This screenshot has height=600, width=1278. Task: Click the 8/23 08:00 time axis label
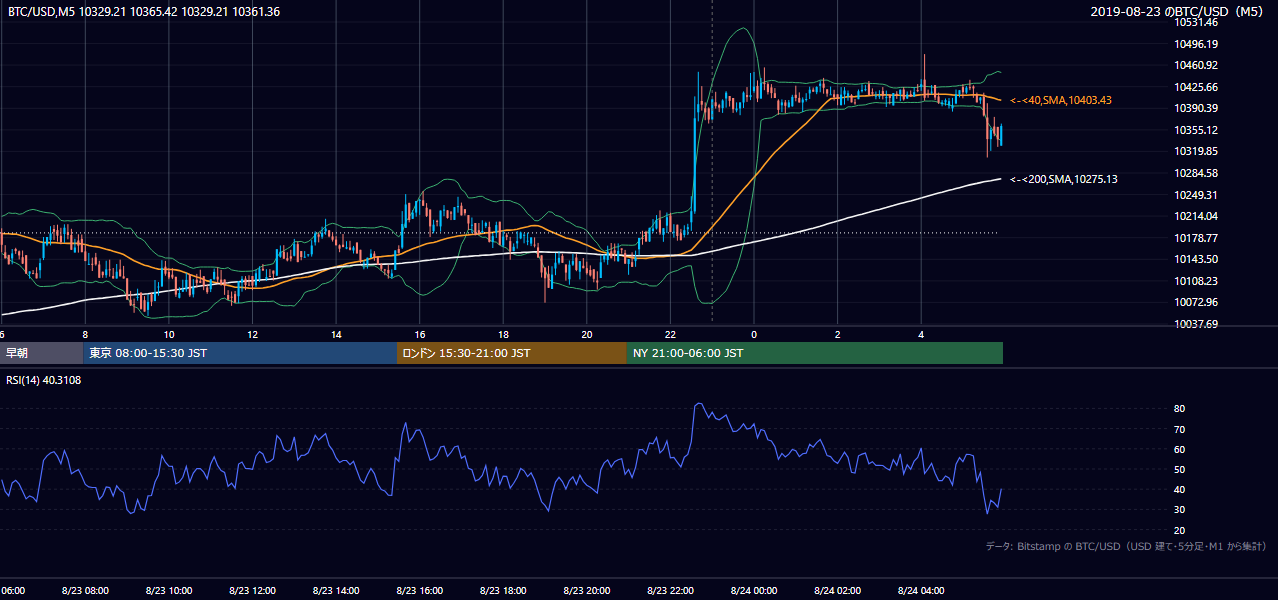point(85,590)
